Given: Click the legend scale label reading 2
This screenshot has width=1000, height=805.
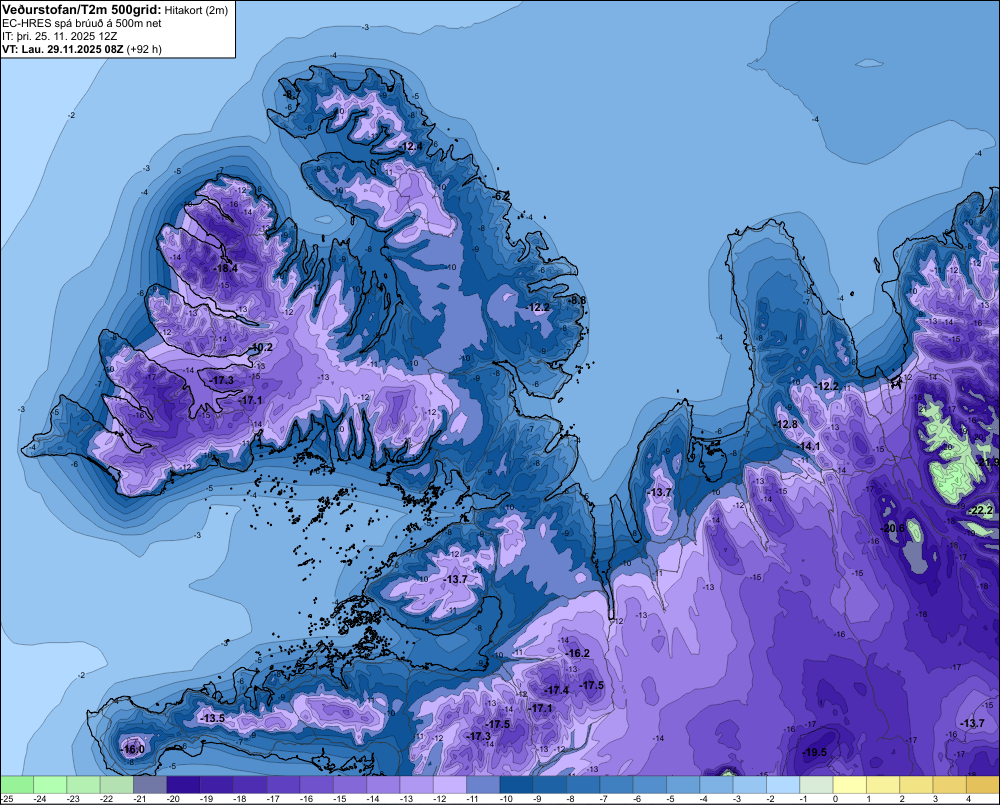Looking at the screenshot, I should 902,799.
